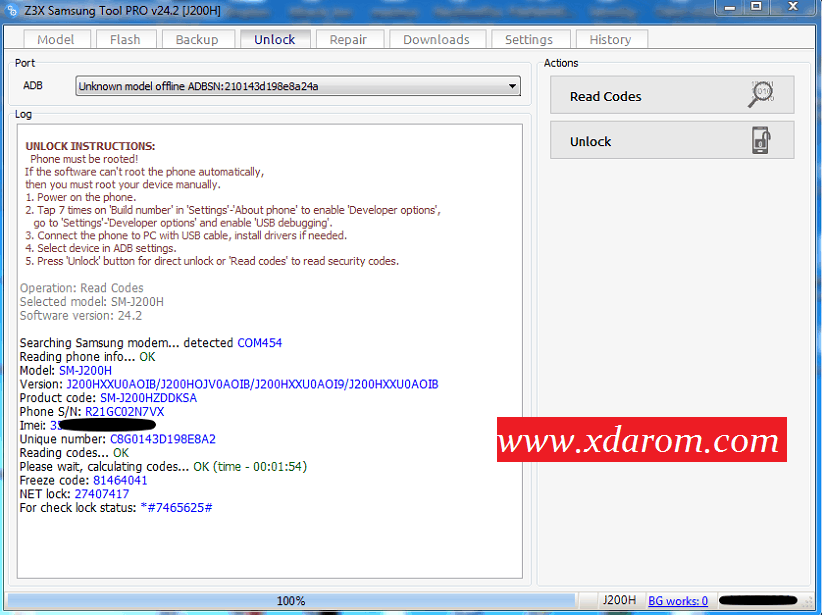This screenshot has width=822, height=615.
Task: Open the Settings tab
Action: click(x=528, y=40)
